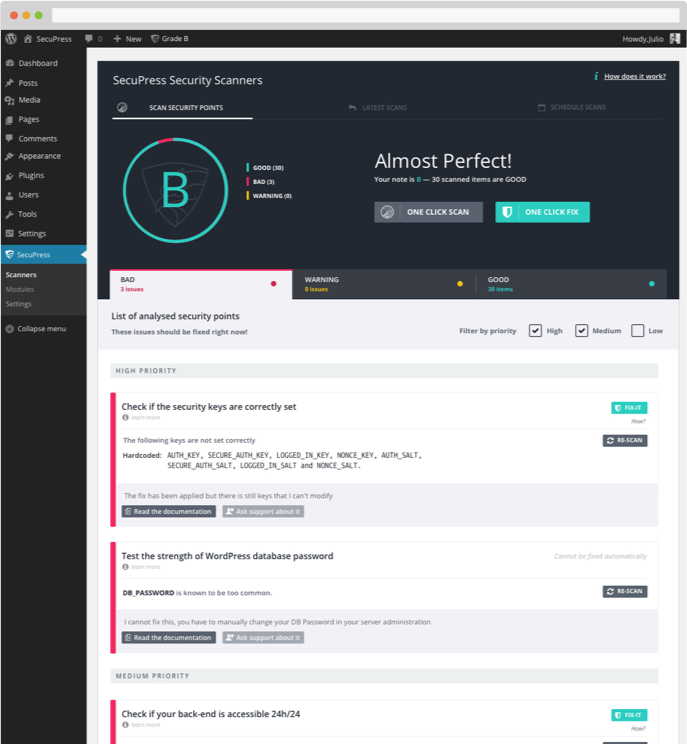
Task: Open the SecuPress Settings submenu item
Action: [19, 304]
